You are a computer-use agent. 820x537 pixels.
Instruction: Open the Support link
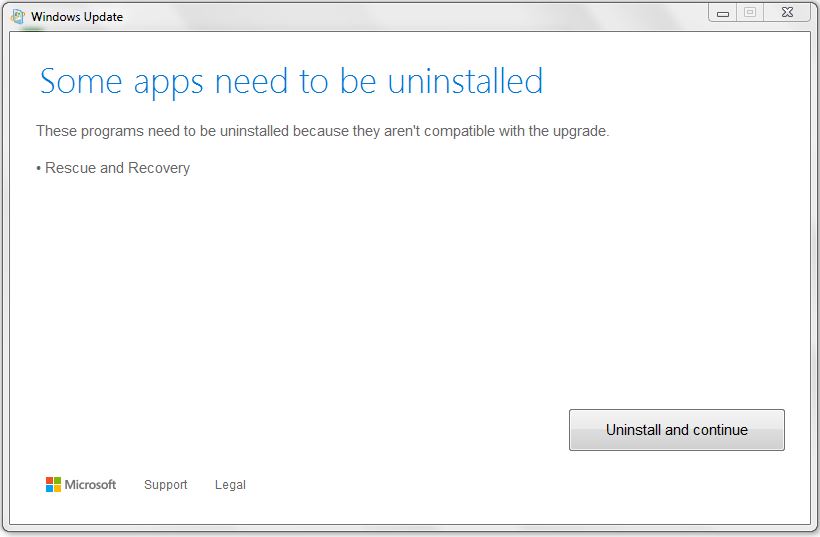[x=165, y=485]
